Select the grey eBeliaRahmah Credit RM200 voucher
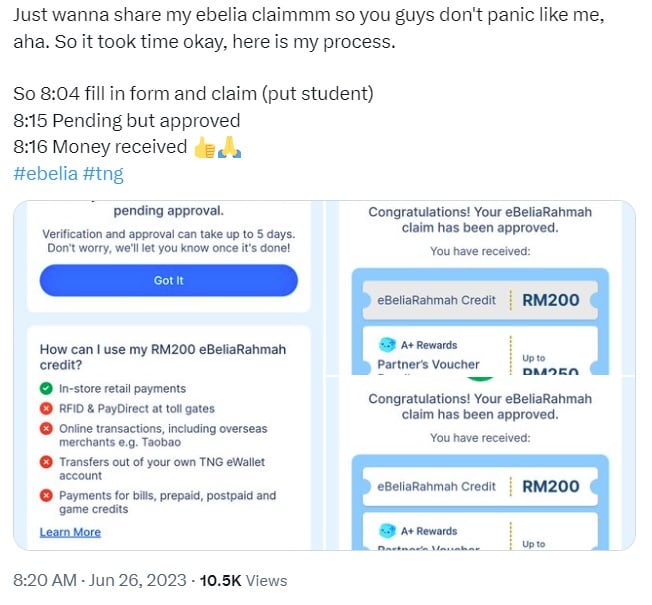The height and width of the screenshot is (605, 652). (x=480, y=300)
